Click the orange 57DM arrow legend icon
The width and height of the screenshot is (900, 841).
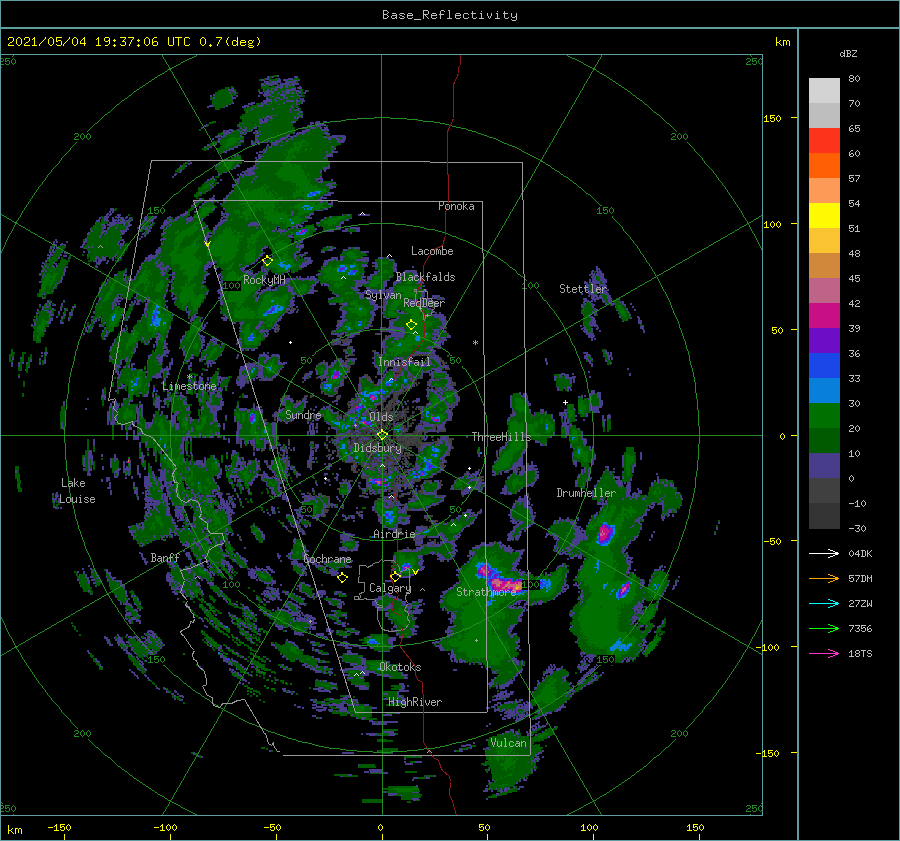point(824,579)
